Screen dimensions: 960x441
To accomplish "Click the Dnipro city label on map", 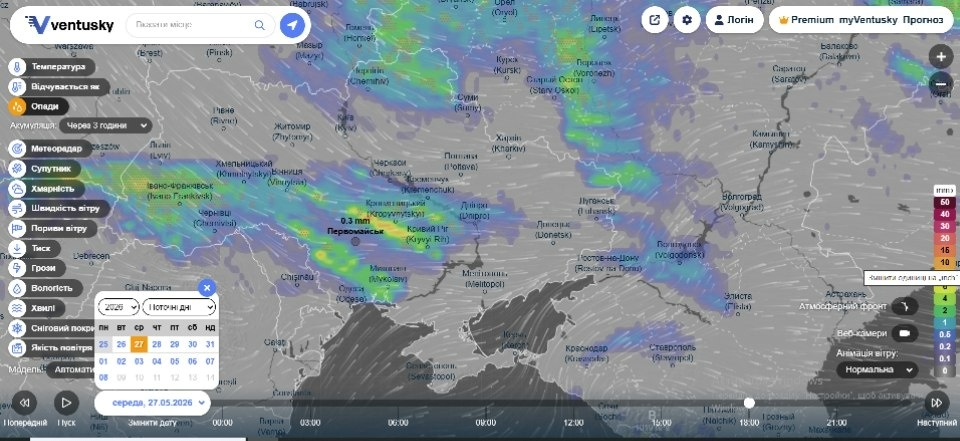I will [x=474, y=211].
